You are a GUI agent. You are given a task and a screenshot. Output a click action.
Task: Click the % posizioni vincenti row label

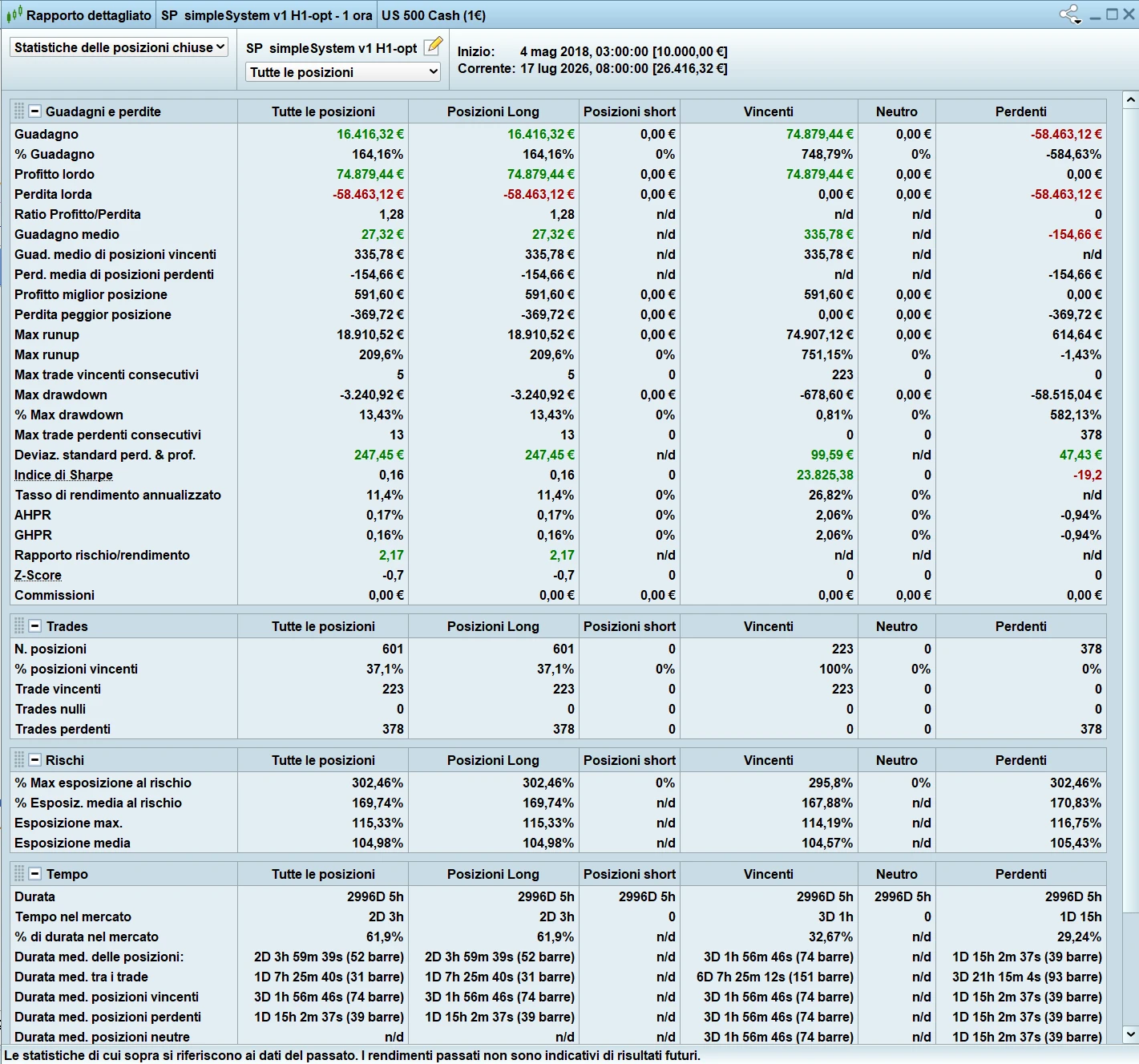pyautogui.click(x=76, y=669)
